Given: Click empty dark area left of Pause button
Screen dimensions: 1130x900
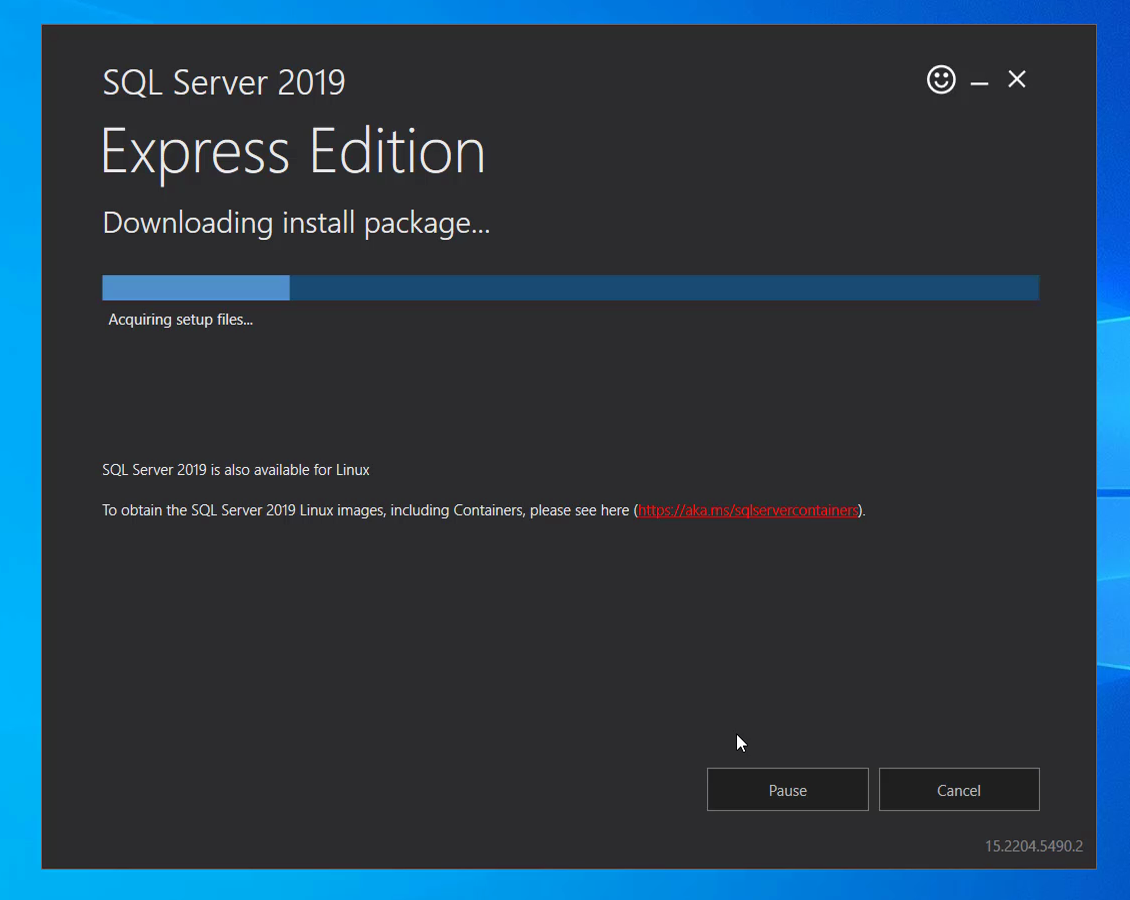Looking at the screenshot, I should tap(400, 790).
